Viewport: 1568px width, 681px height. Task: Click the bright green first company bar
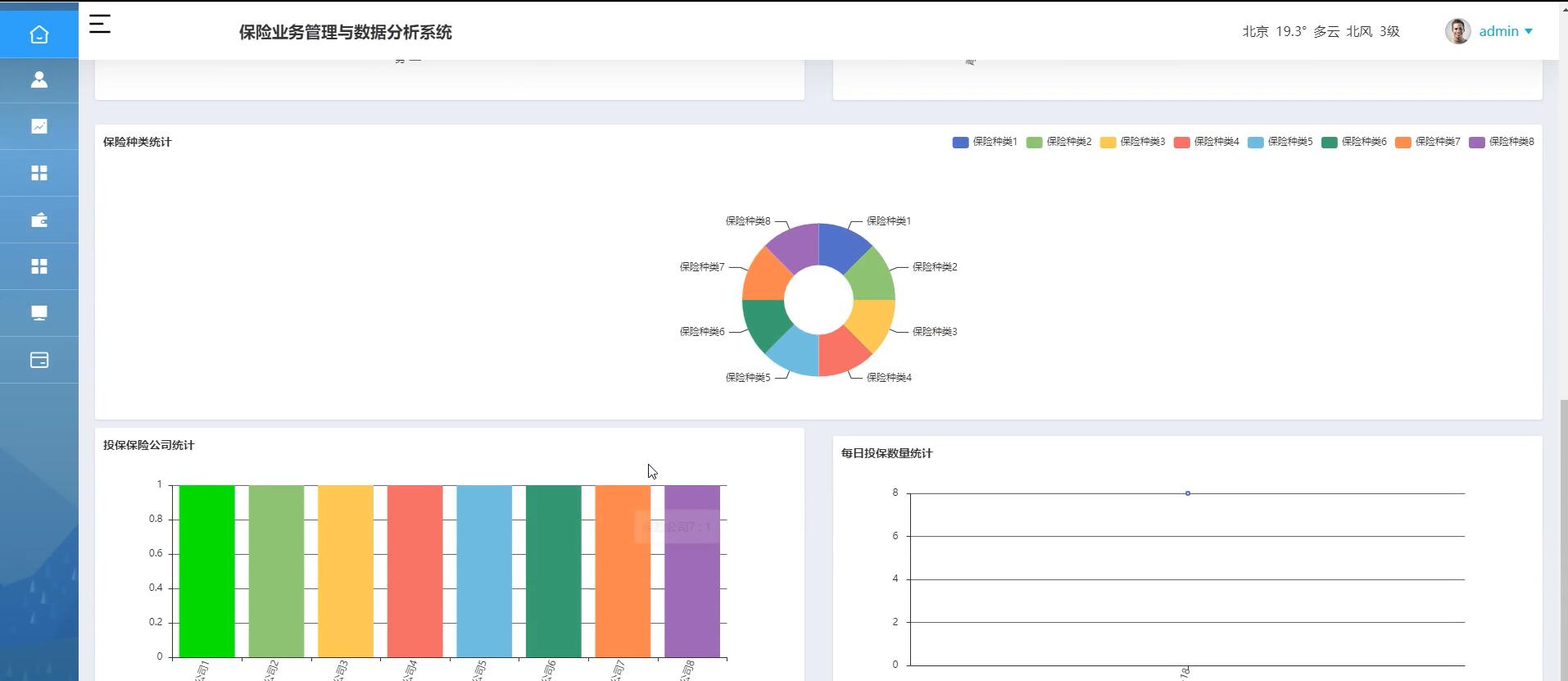coord(207,571)
